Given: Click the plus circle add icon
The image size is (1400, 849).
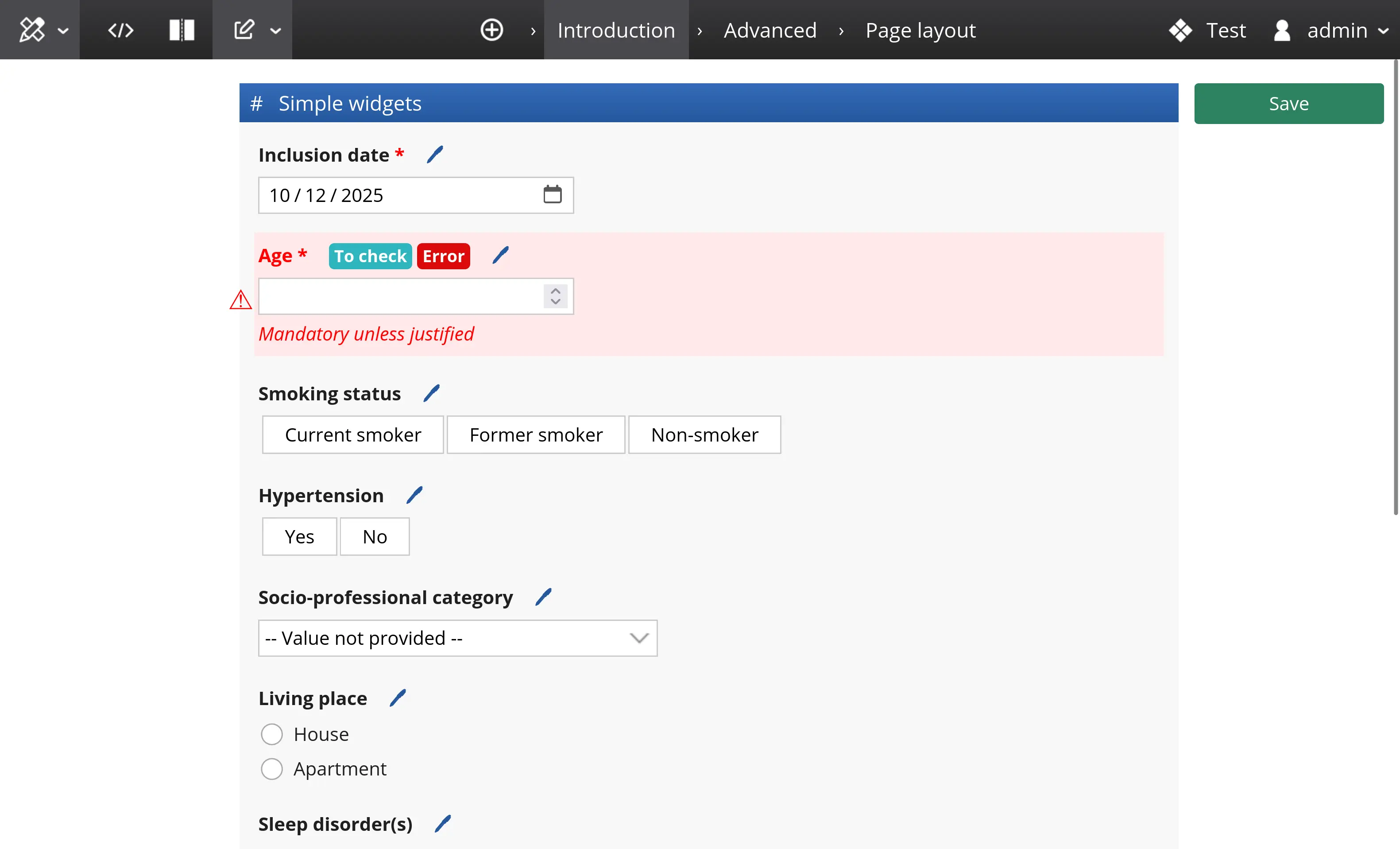Looking at the screenshot, I should (491, 30).
